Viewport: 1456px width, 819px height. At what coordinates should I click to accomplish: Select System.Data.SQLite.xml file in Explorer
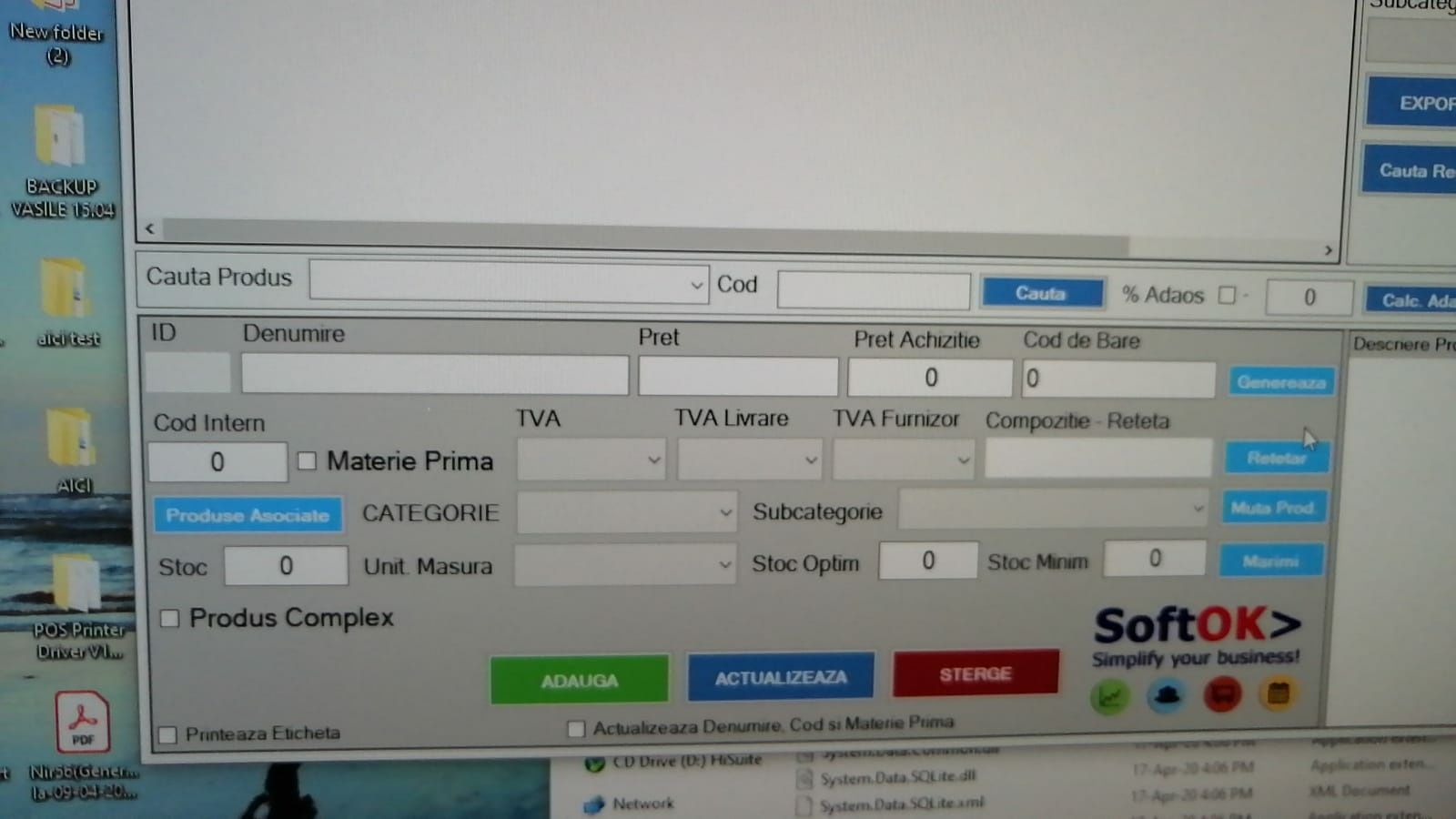[892, 805]
